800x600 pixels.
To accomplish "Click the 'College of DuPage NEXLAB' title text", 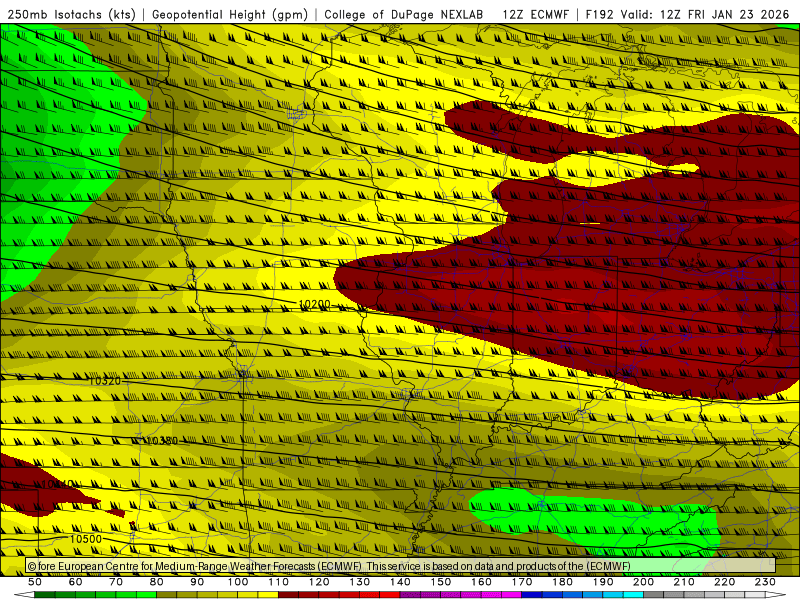I will pyautogui.click(x=404, y=15).
